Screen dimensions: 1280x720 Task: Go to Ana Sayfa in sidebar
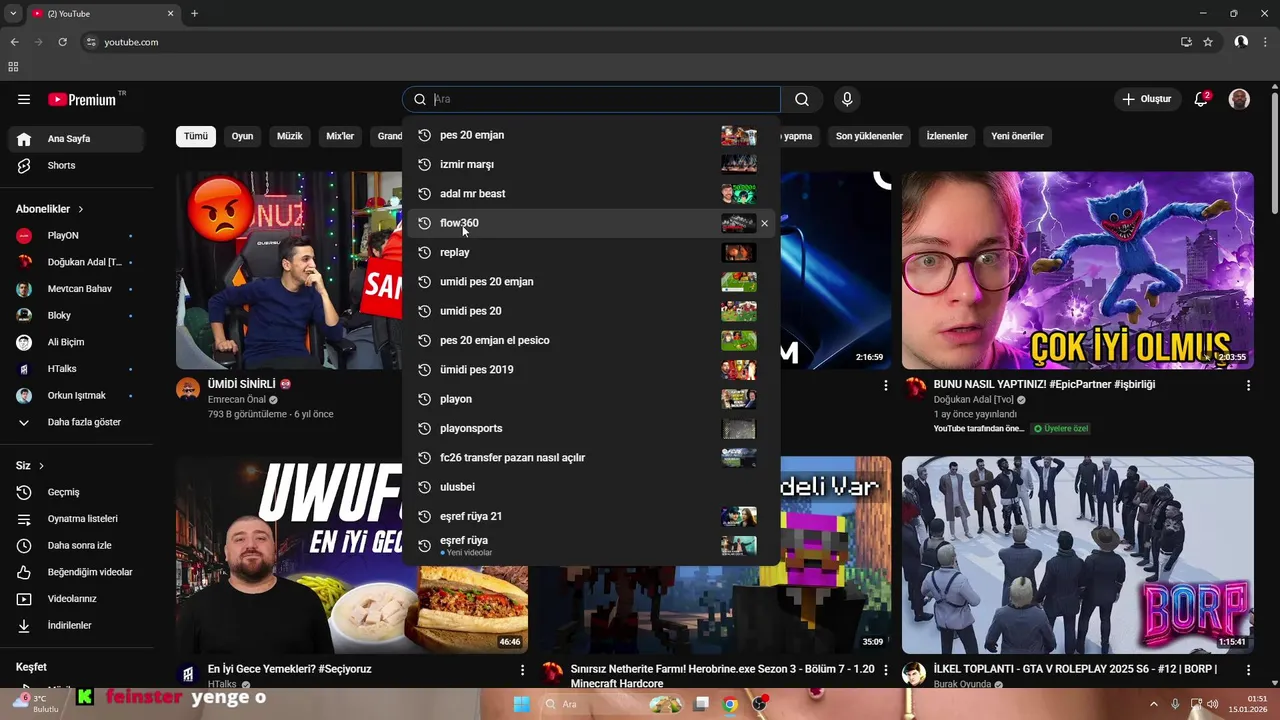point(78,139)
